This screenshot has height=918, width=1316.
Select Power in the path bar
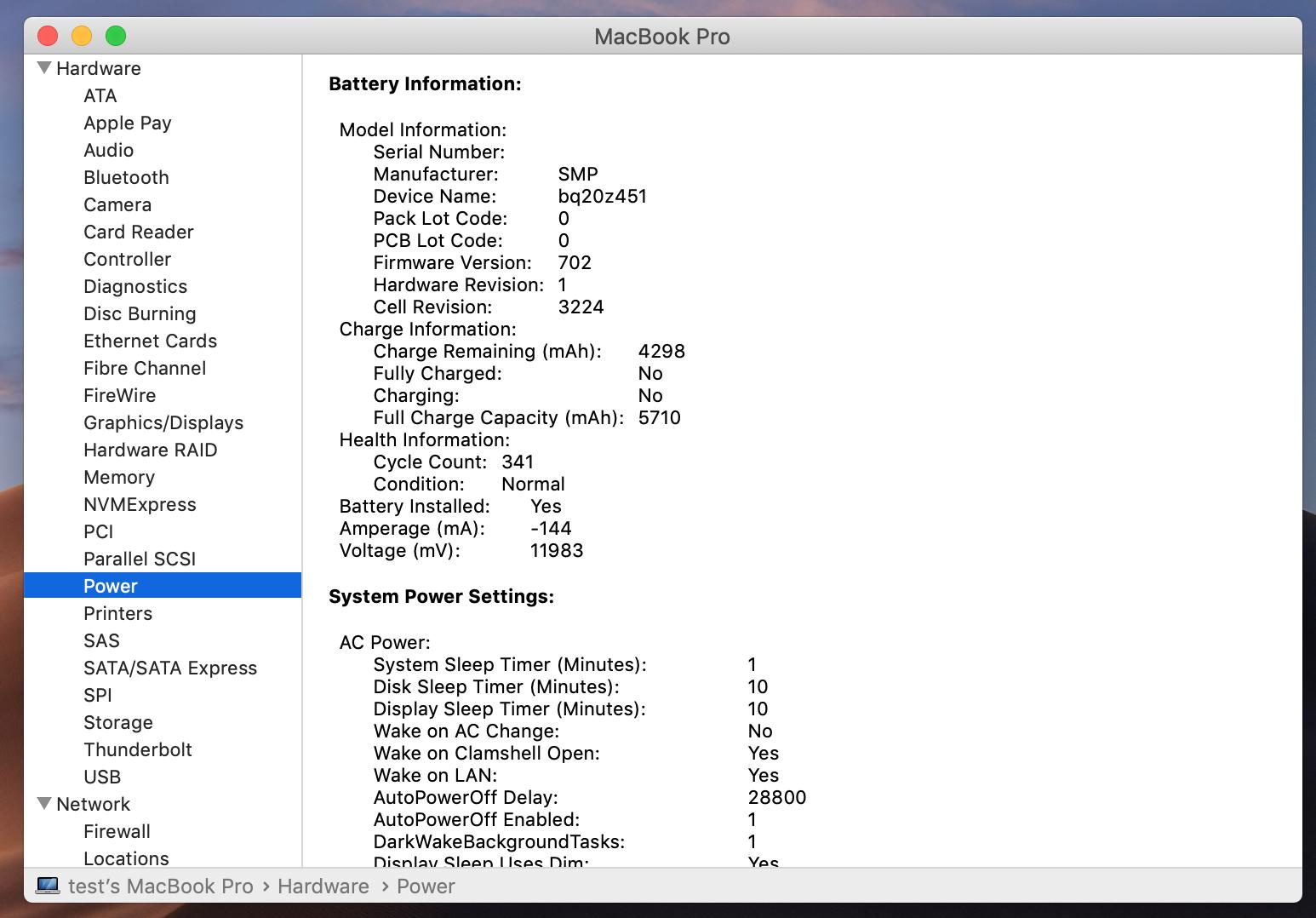426,886
